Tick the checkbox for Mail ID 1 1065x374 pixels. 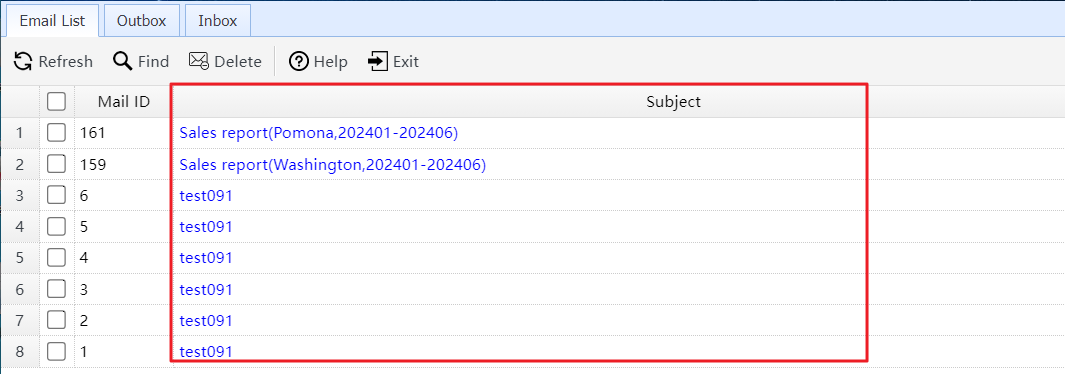tap(56, 352)
